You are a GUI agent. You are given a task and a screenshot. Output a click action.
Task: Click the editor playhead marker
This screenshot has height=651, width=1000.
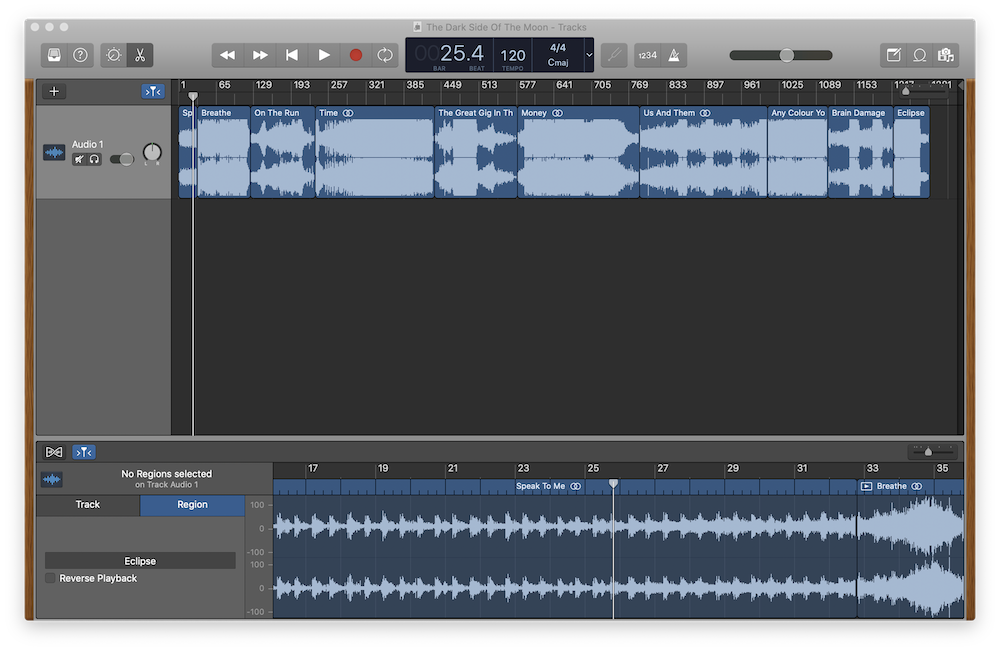tap(613, 484)
